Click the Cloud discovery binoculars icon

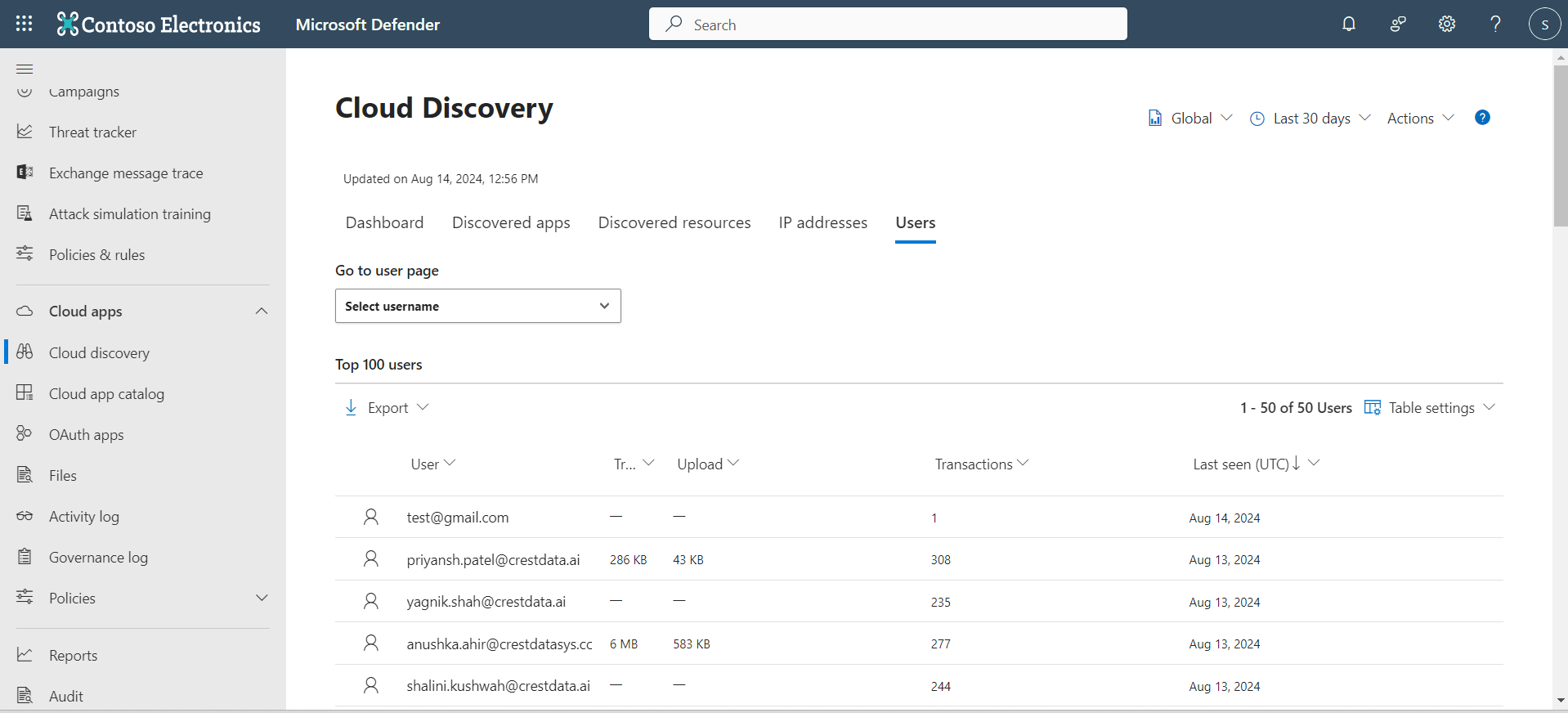[25, 352]
